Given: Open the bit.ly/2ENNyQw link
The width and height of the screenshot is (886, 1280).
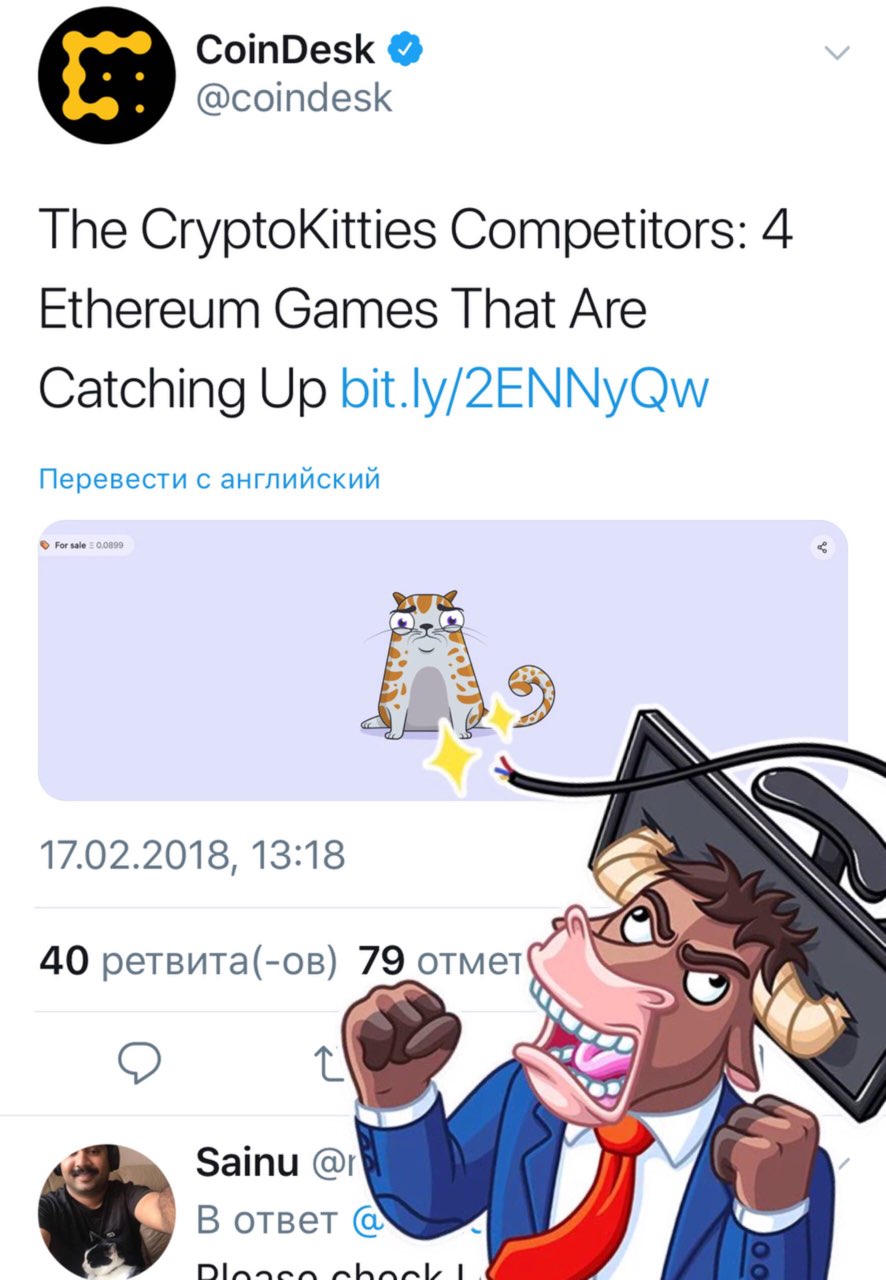Looking at the screenshot, I should point(524,389).
